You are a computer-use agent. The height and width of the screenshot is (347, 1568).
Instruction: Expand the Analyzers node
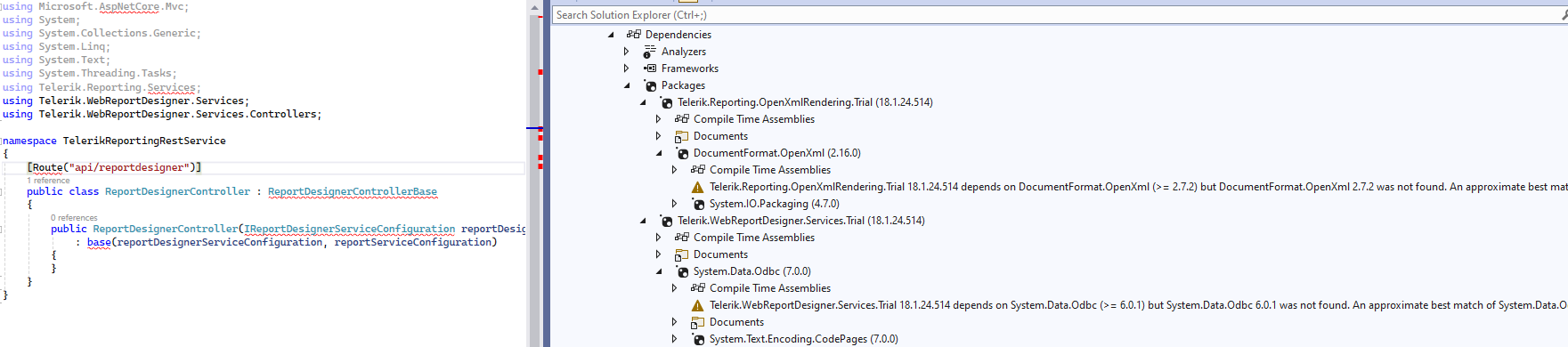627,52
